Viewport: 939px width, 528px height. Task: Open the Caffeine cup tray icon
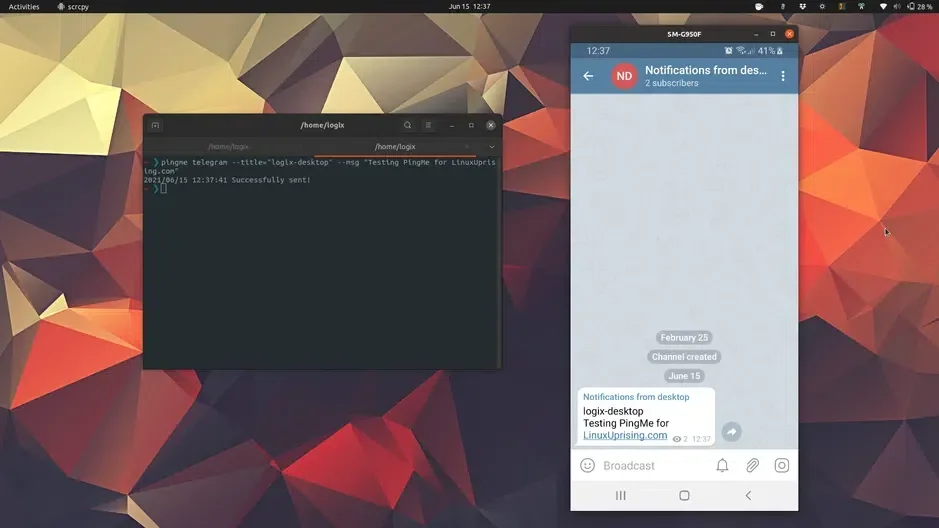pyautogui.click(x=759, y=7)
